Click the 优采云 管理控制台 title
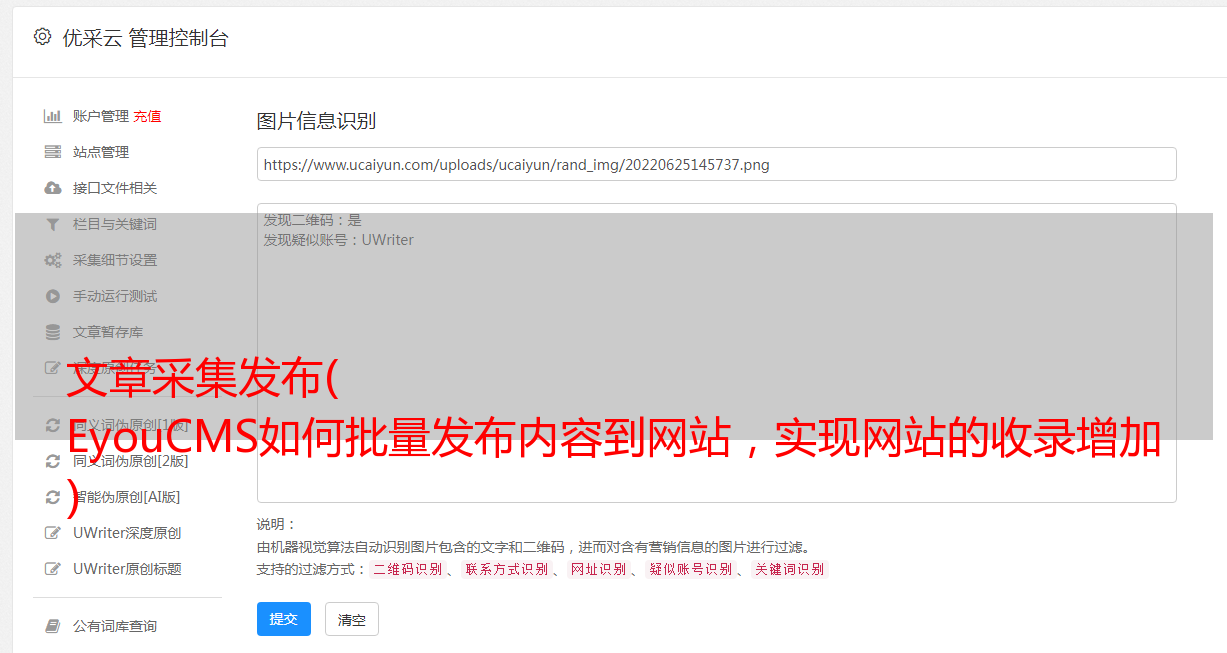Viewport: 1227px width, 653px height. 145,38
